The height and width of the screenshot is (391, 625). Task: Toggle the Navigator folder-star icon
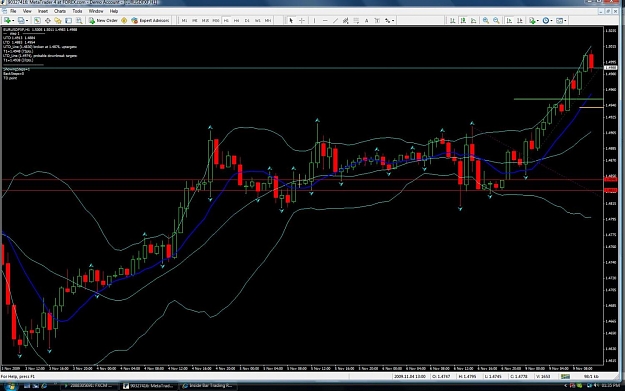[x=58, y=20]
